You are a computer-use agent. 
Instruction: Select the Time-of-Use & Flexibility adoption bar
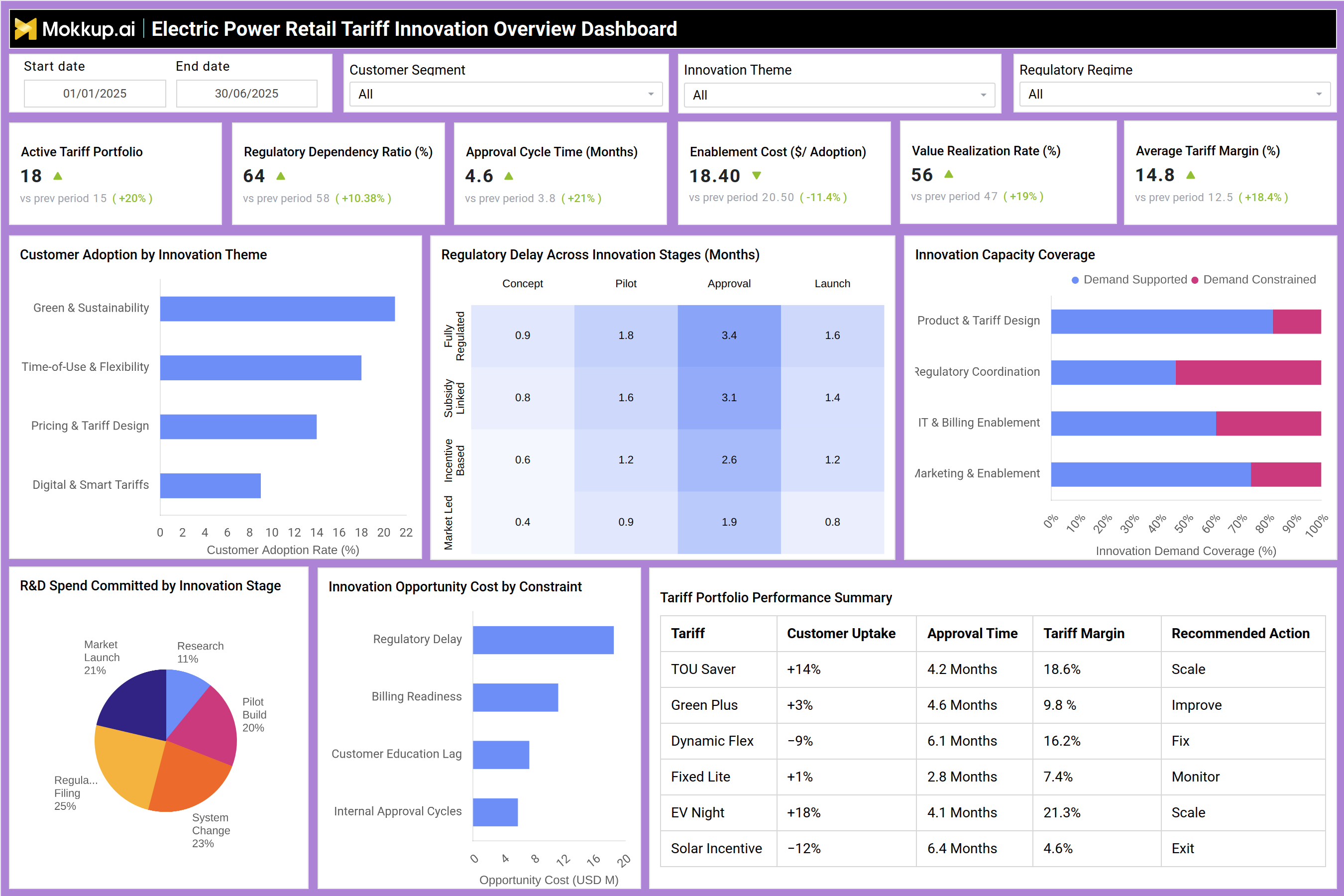[260, 367]
